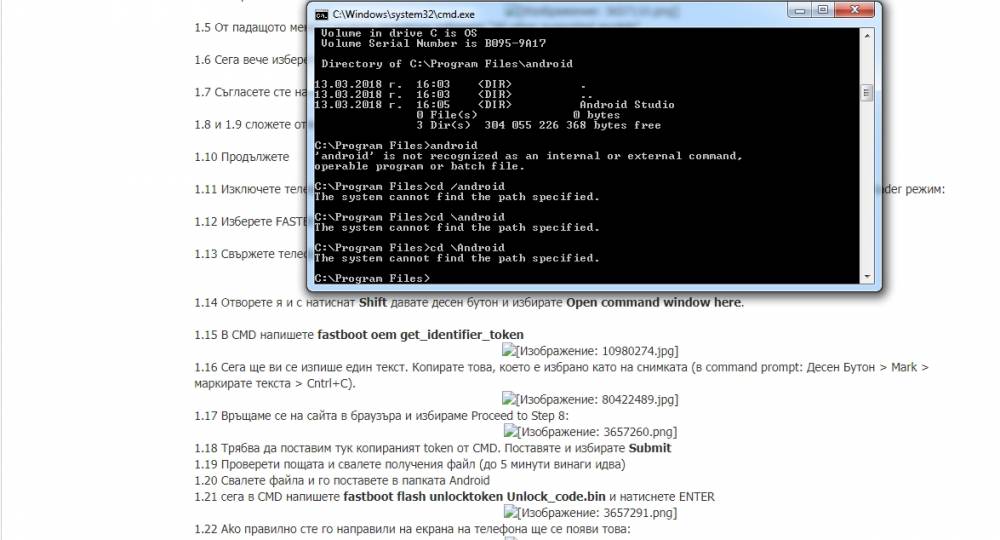Click 'Volume in drive C is OS' line
Screen dimensions: 1000x540
[x=399, y=33]
